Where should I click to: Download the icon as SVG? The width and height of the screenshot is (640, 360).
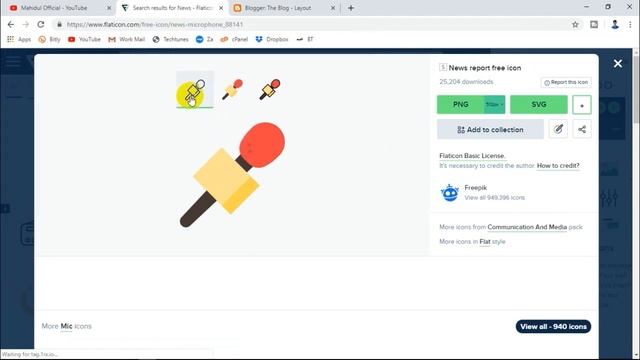539,104
